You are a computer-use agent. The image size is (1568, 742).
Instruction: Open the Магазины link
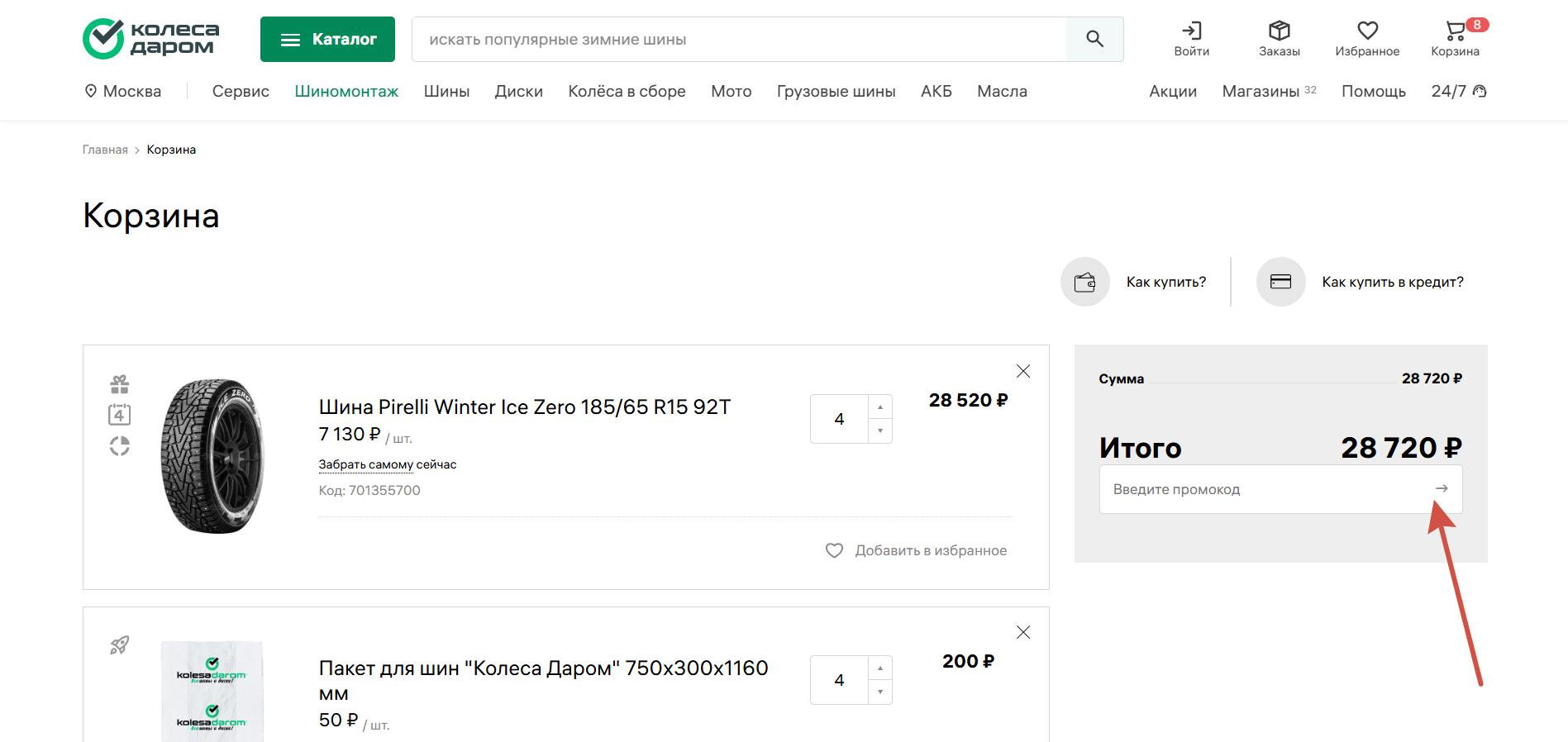point(1261,91)
